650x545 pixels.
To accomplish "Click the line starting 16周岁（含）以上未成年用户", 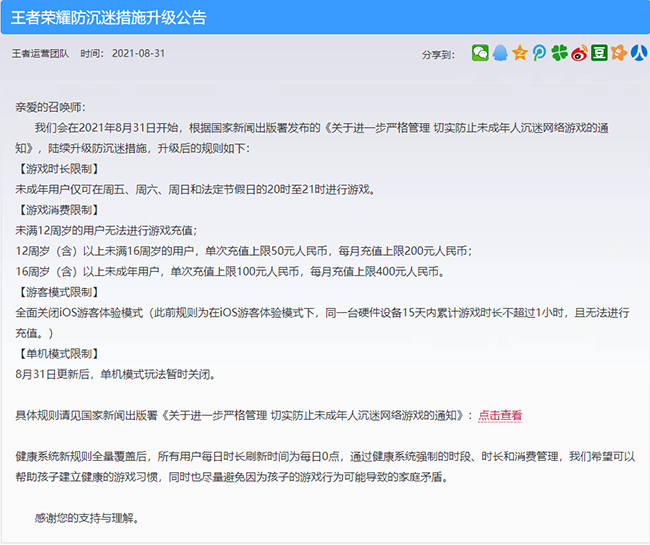I will [x=230, y=271].
